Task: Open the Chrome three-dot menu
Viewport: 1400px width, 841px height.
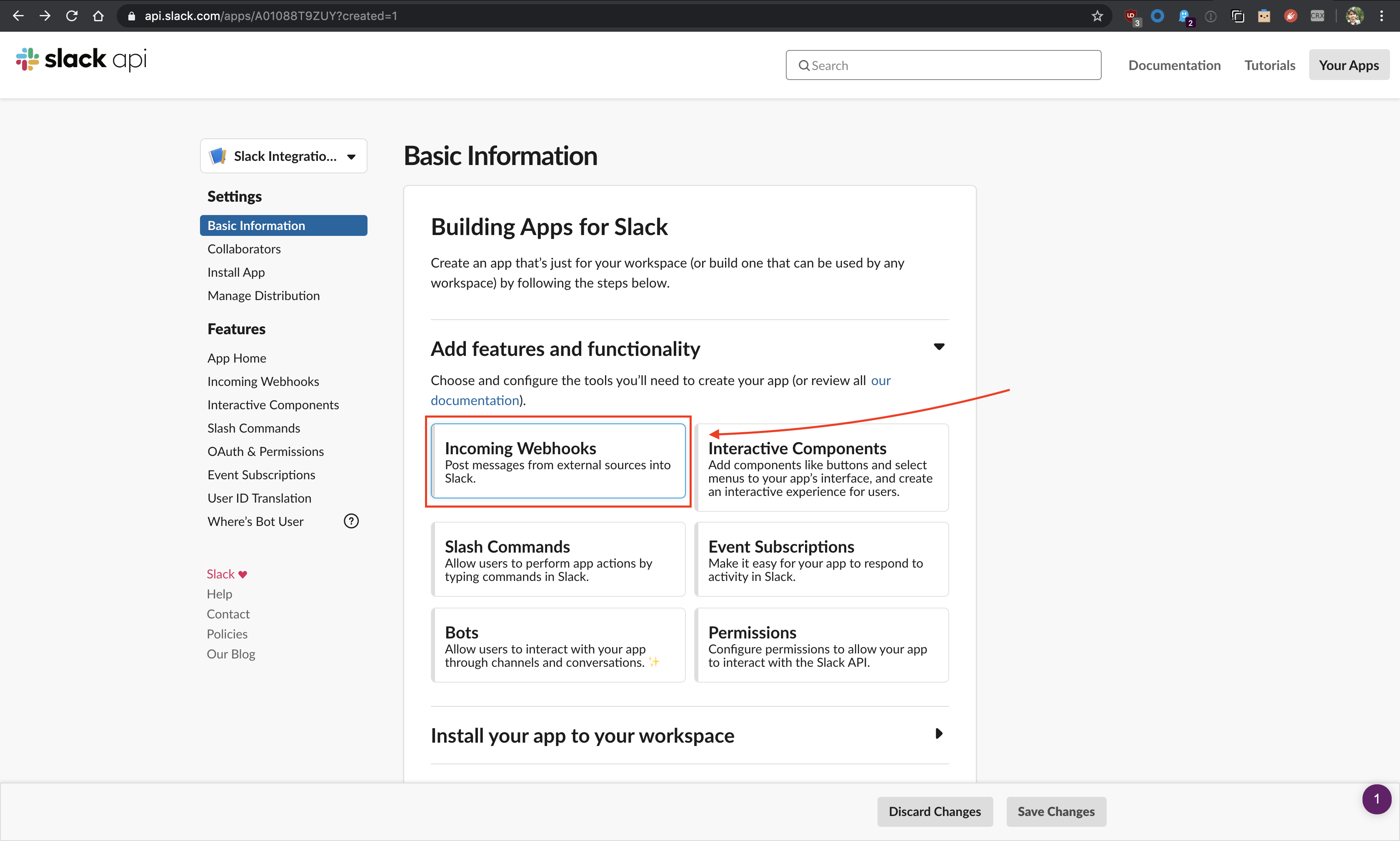Action: pyautogui.click(x=1382, y=16)
